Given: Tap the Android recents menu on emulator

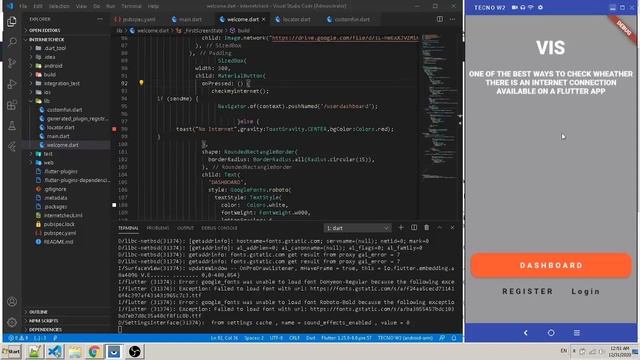Looking at the screenshot, I should pos(577,333).
